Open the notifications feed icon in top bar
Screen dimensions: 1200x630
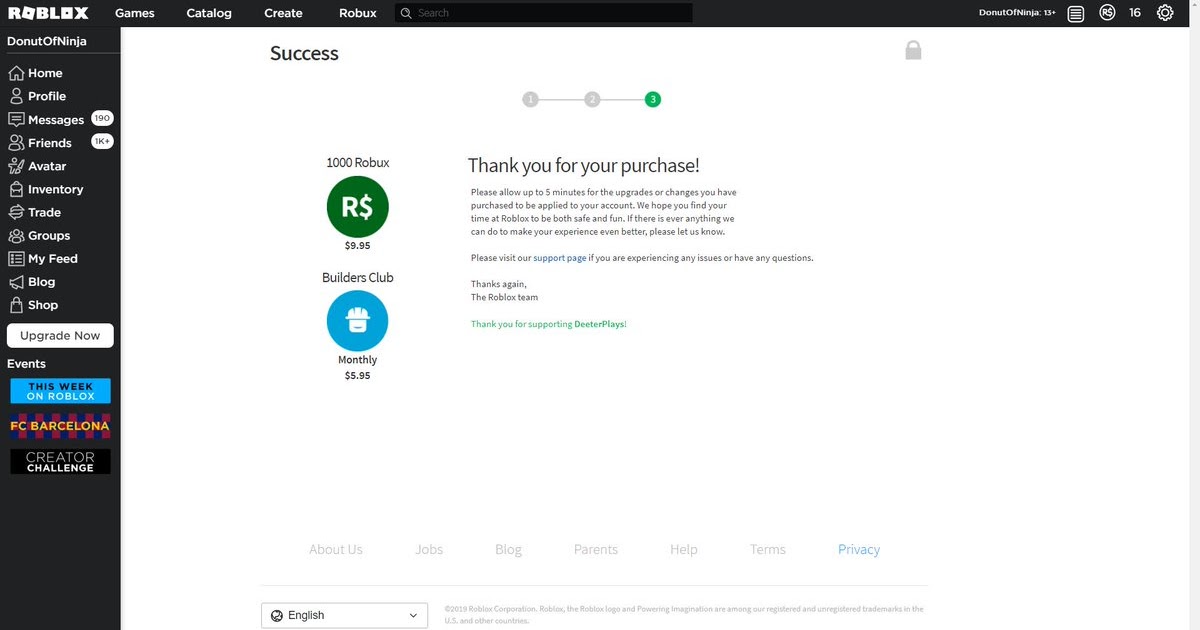[1075, 13]
